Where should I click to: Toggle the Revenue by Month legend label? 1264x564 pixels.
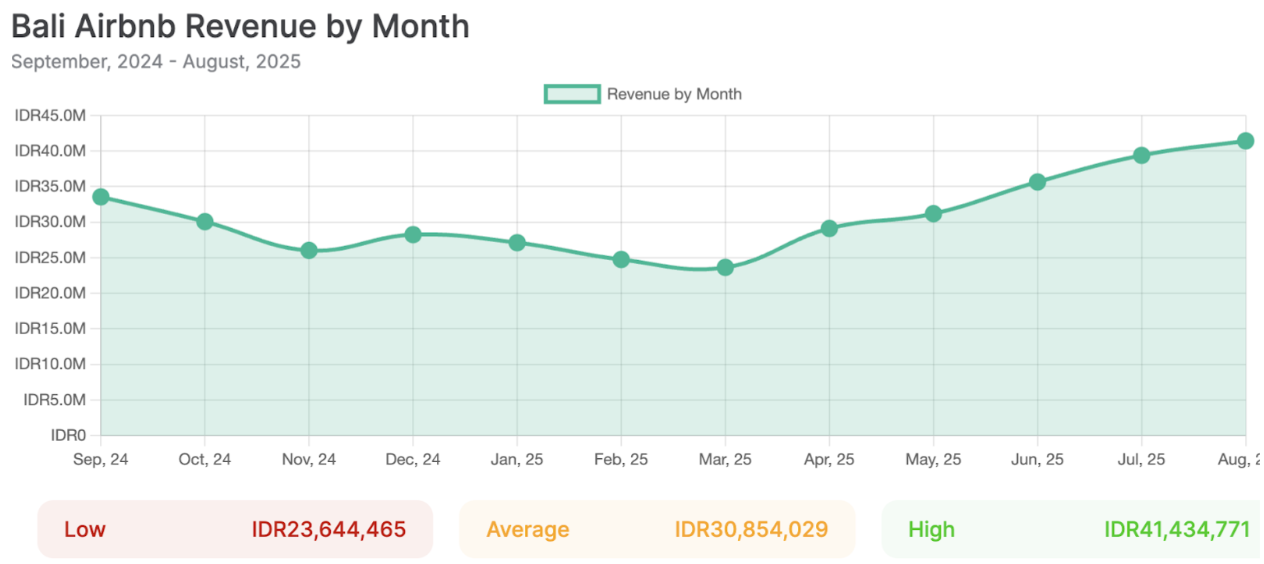coord(674,94)
